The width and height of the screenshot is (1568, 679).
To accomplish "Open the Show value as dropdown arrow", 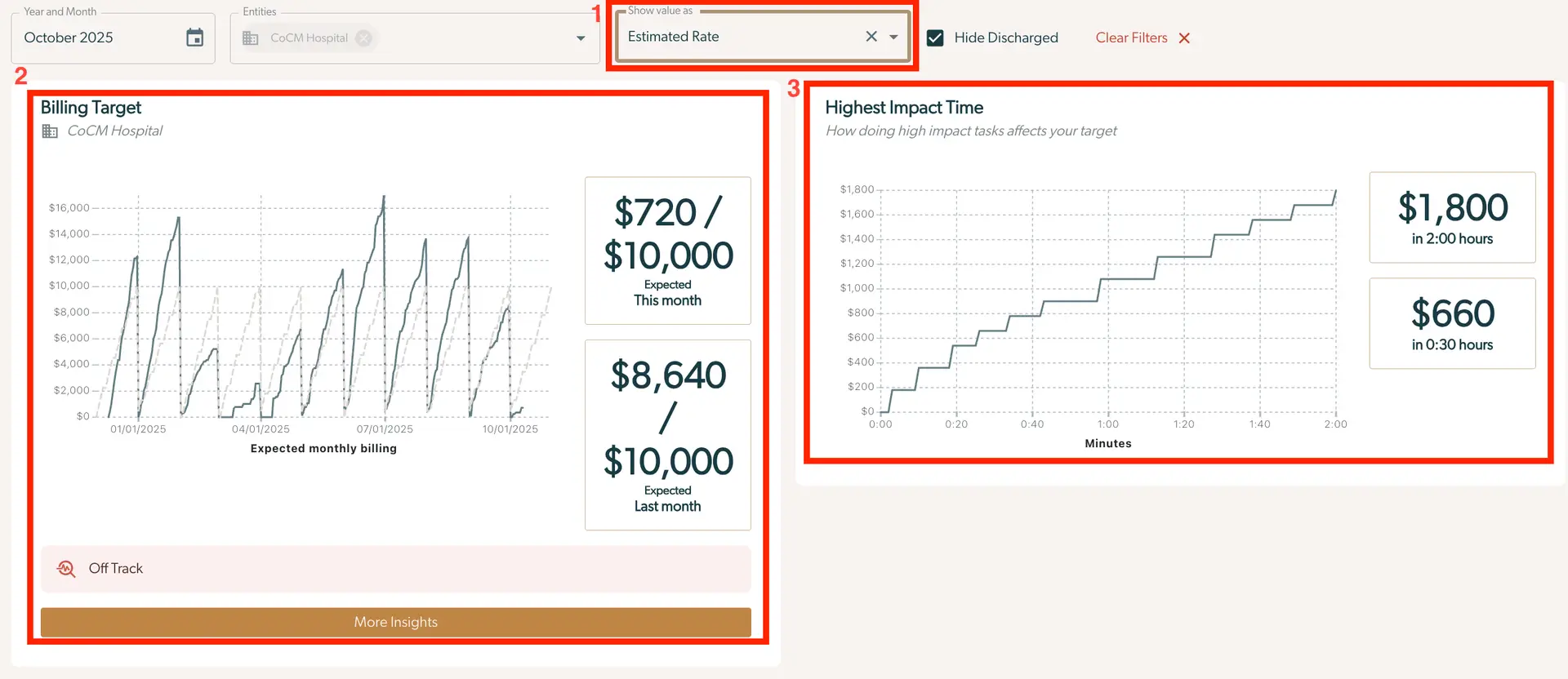I will (x=893, y=37).
